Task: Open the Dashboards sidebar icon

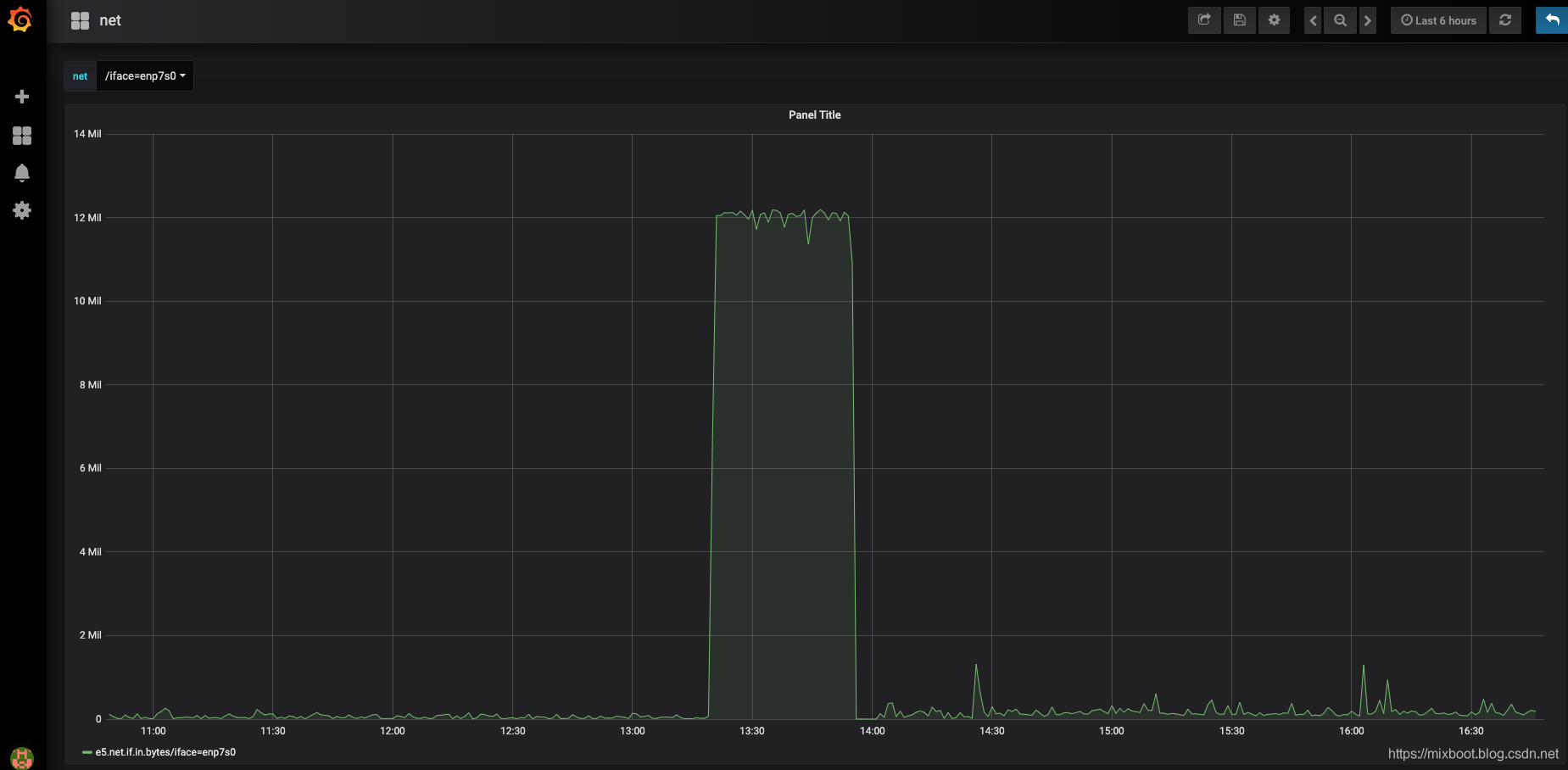Action: 22,136
